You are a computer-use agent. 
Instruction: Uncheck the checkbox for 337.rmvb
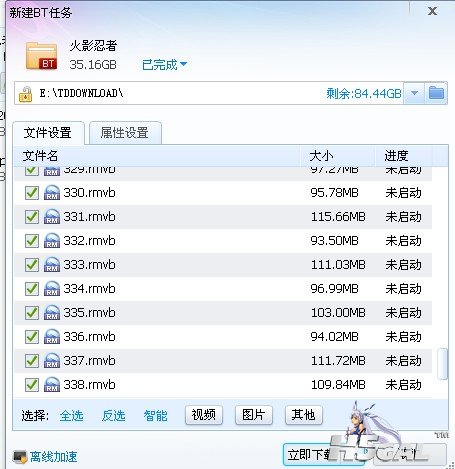coord(32,361)
